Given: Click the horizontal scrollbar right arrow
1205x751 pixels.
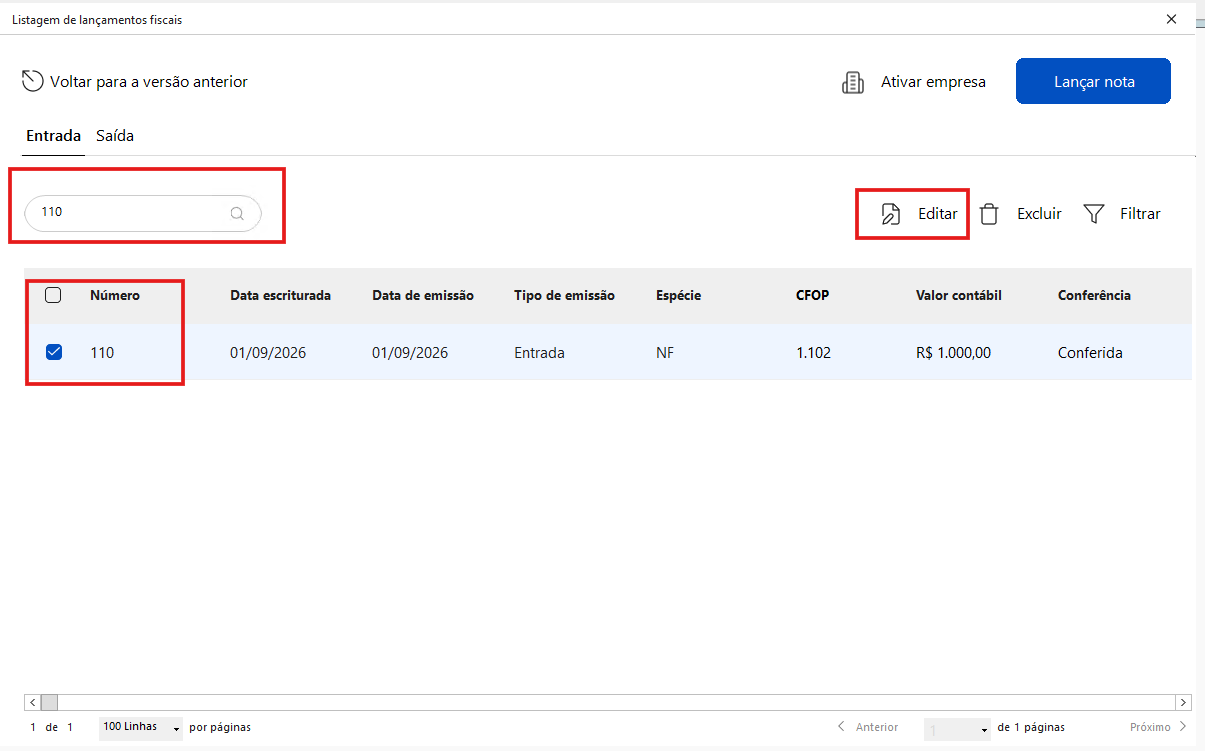Looking at the screenshot, I should coord(1184,702).
